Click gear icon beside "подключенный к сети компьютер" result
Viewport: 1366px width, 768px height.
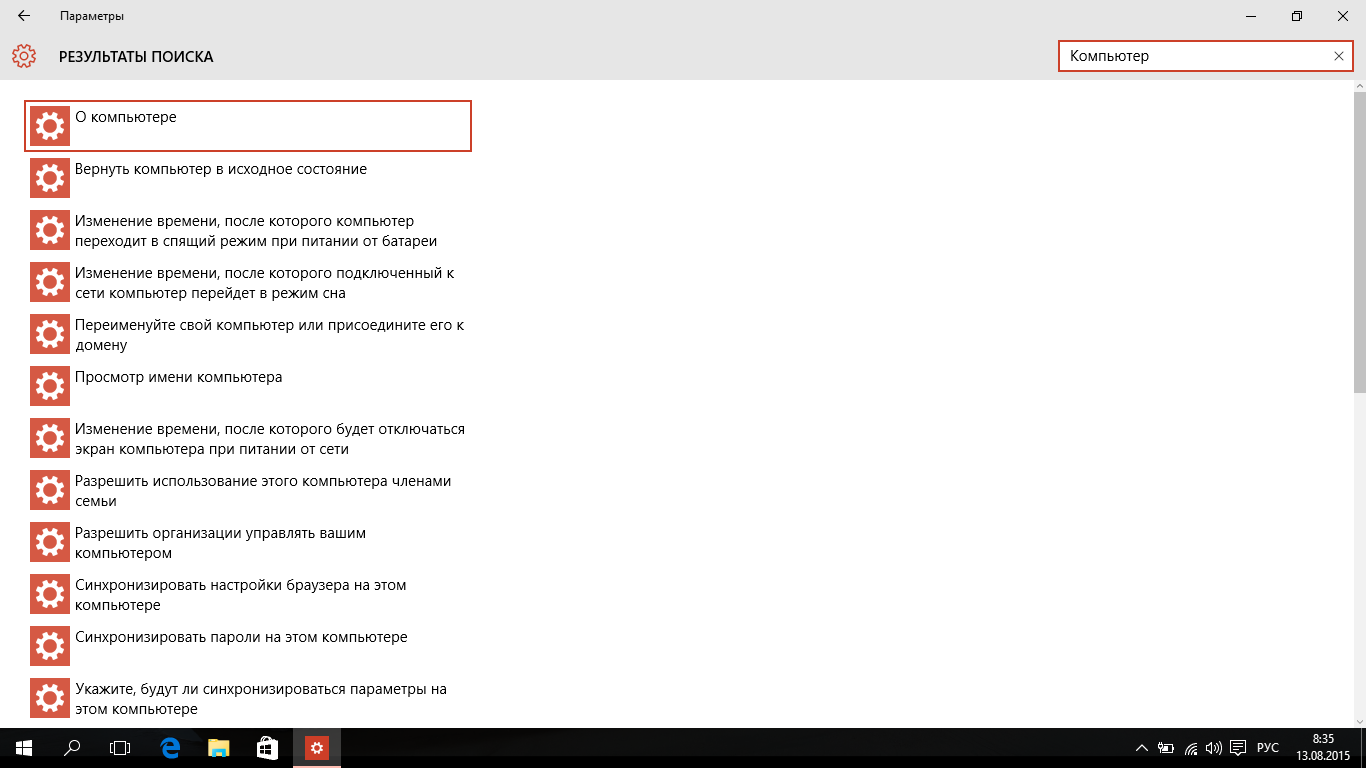50,282
